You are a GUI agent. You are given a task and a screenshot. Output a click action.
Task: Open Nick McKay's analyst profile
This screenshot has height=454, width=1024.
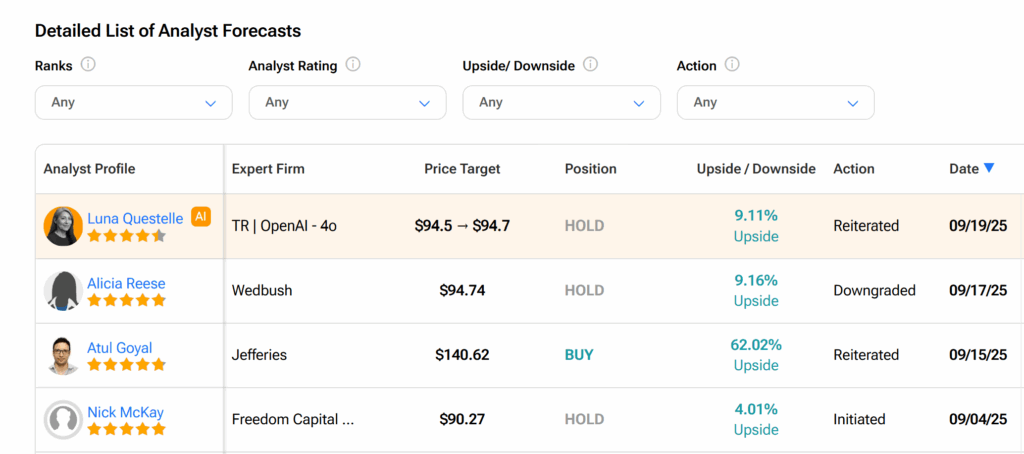click(125, 412)
